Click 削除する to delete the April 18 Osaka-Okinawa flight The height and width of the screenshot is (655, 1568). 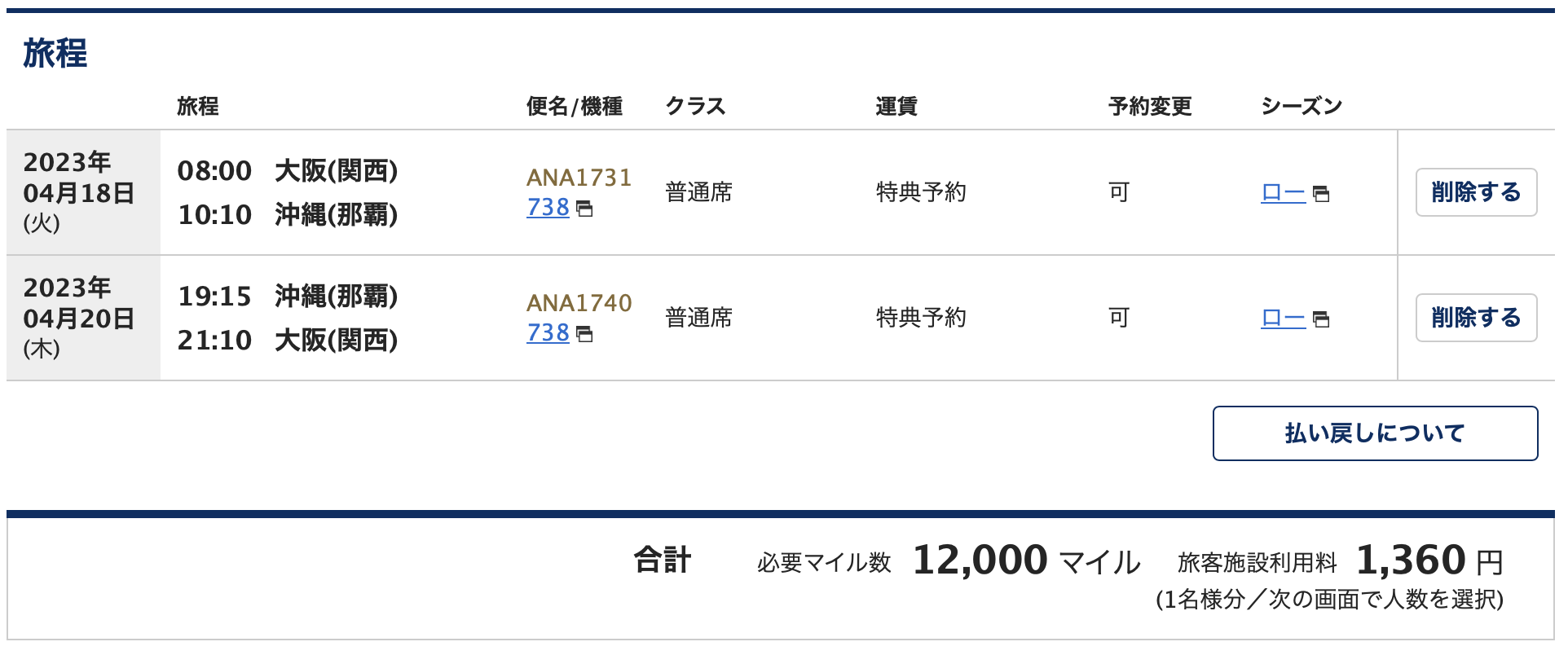(1475, 192)
